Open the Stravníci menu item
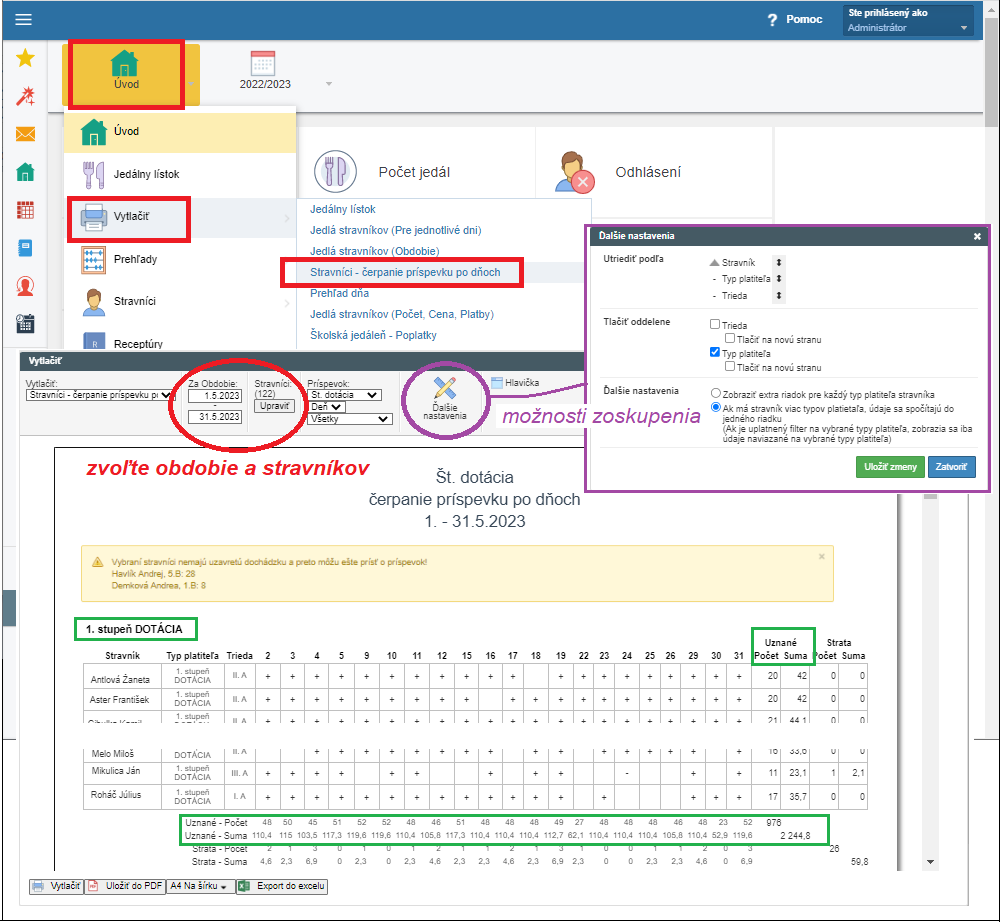1000x922 pixels. pos(180,302)
